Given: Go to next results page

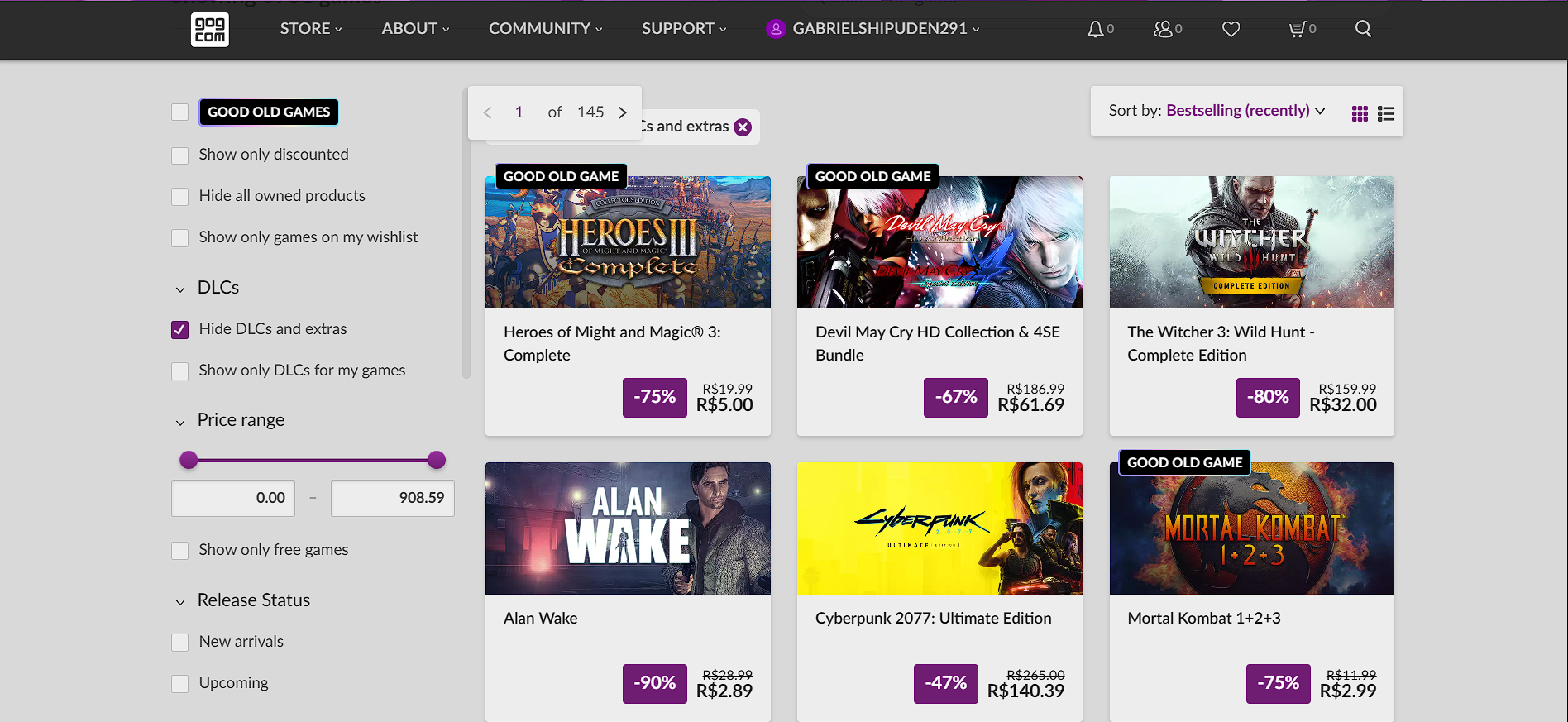Looking at the screenshot, I should pyautogui.click(x=623, y=112).
